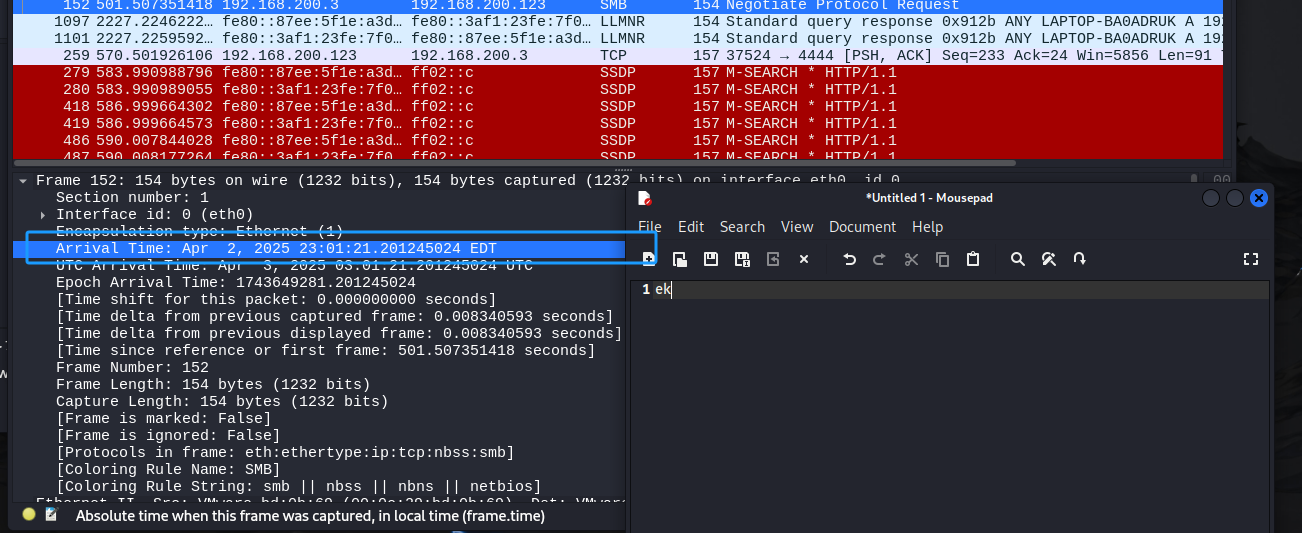The width and height of the screenshot is (1302, 533).
Task: Collapse the Frame 152 tree node
Action: (x=23, y=181)
